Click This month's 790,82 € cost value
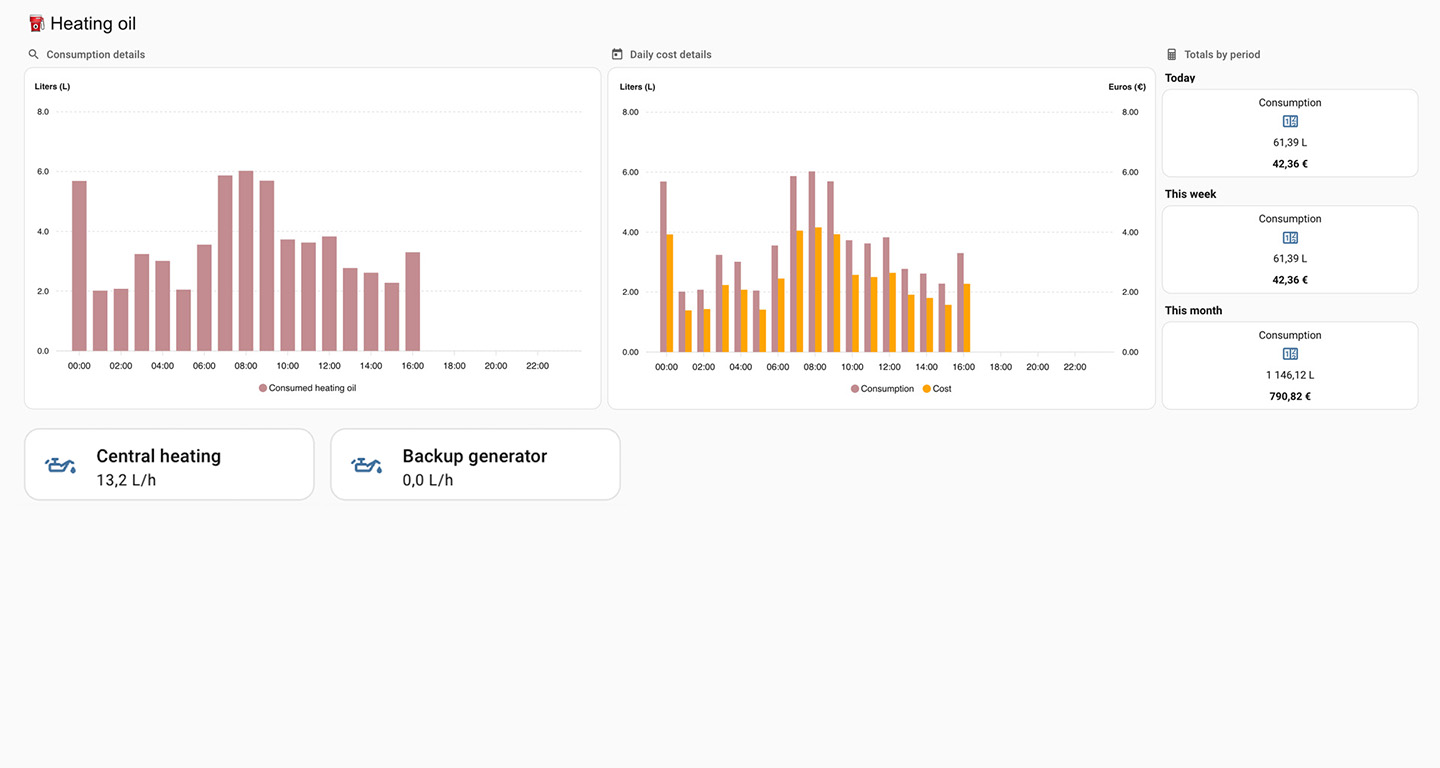The height and width of the screenshot is (768, 1440). 1290,396
